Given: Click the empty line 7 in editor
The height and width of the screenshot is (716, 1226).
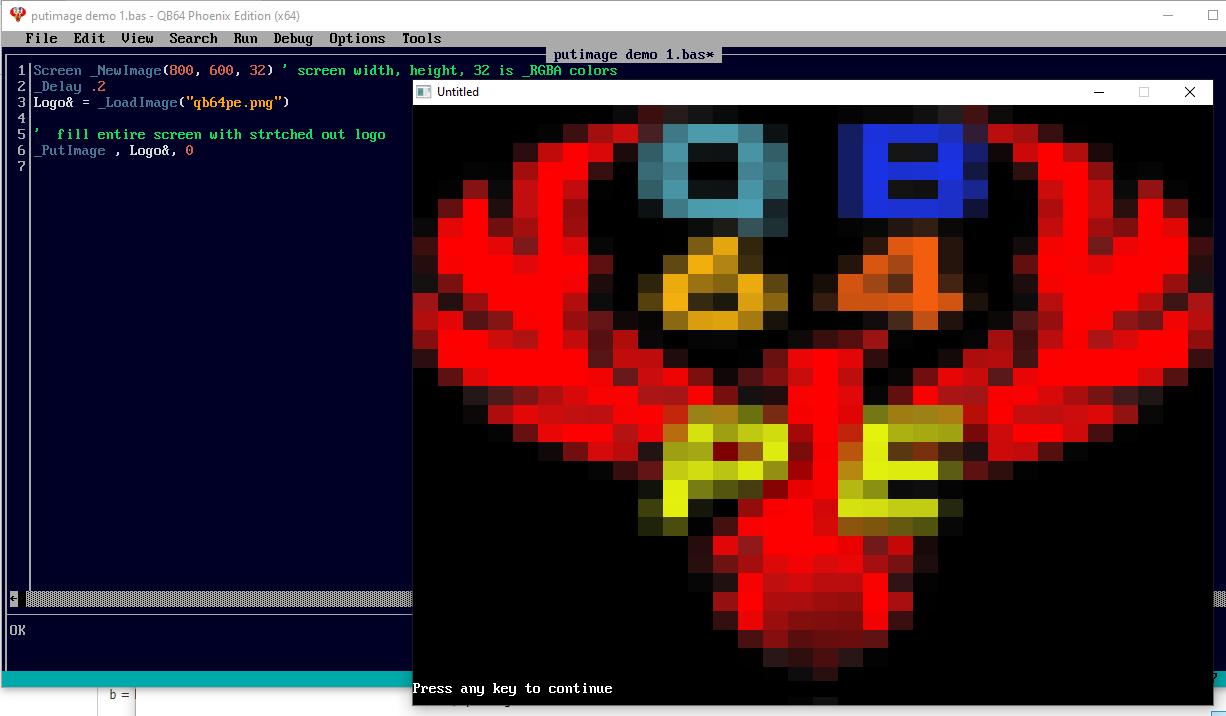Looking at the screenshot, I should [x=220, y=167].
